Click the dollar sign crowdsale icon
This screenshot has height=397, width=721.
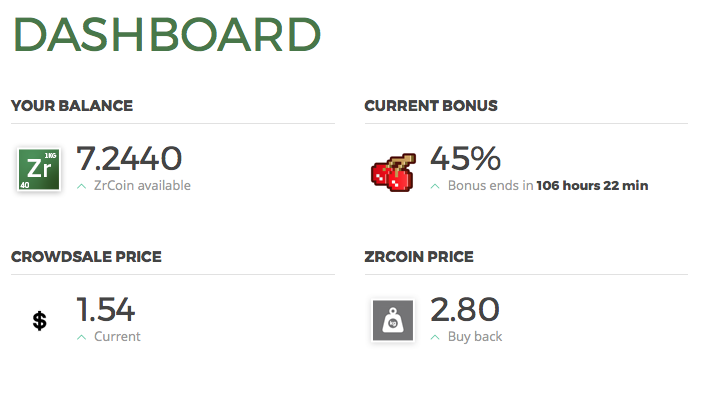click(x=40, y=321)
